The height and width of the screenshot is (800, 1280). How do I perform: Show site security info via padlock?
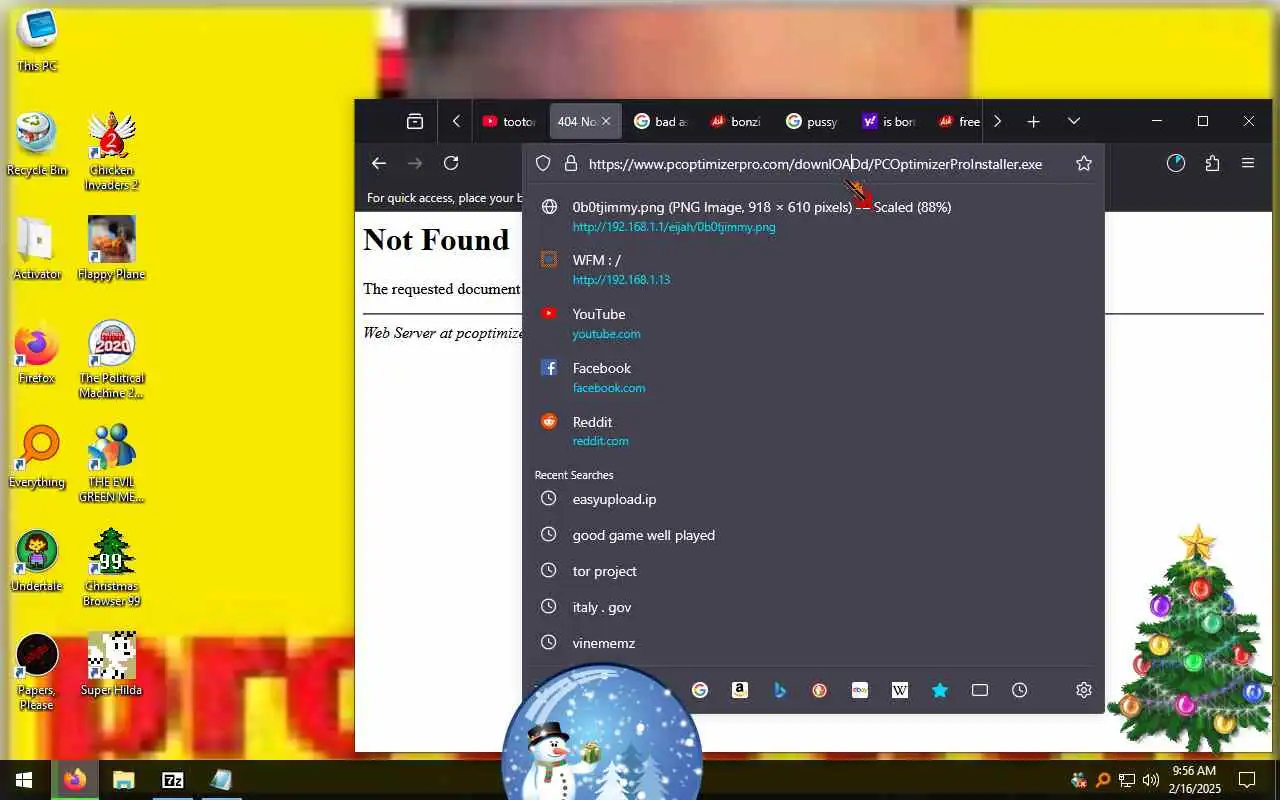point(571,163)
